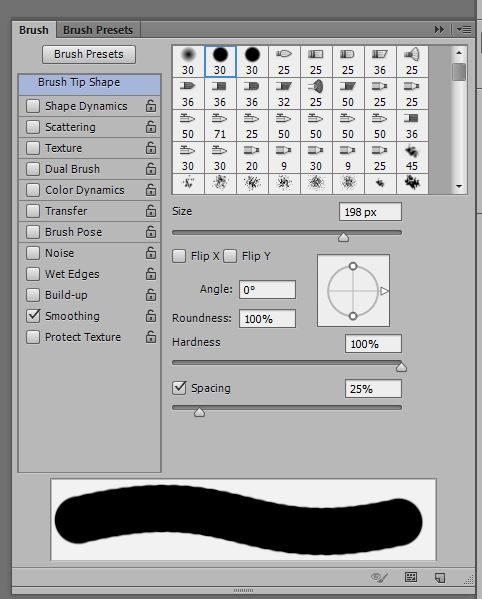Click the live tip brush preview eye icon
The height and width of the screenshot is (599, 482).
click(x=379, y=577)
